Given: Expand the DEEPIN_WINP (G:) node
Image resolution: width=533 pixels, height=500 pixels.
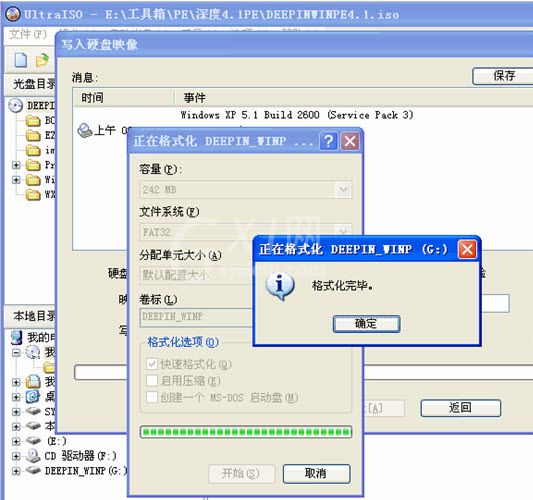Looking at the screenshot, I should [x=16, y=471].
